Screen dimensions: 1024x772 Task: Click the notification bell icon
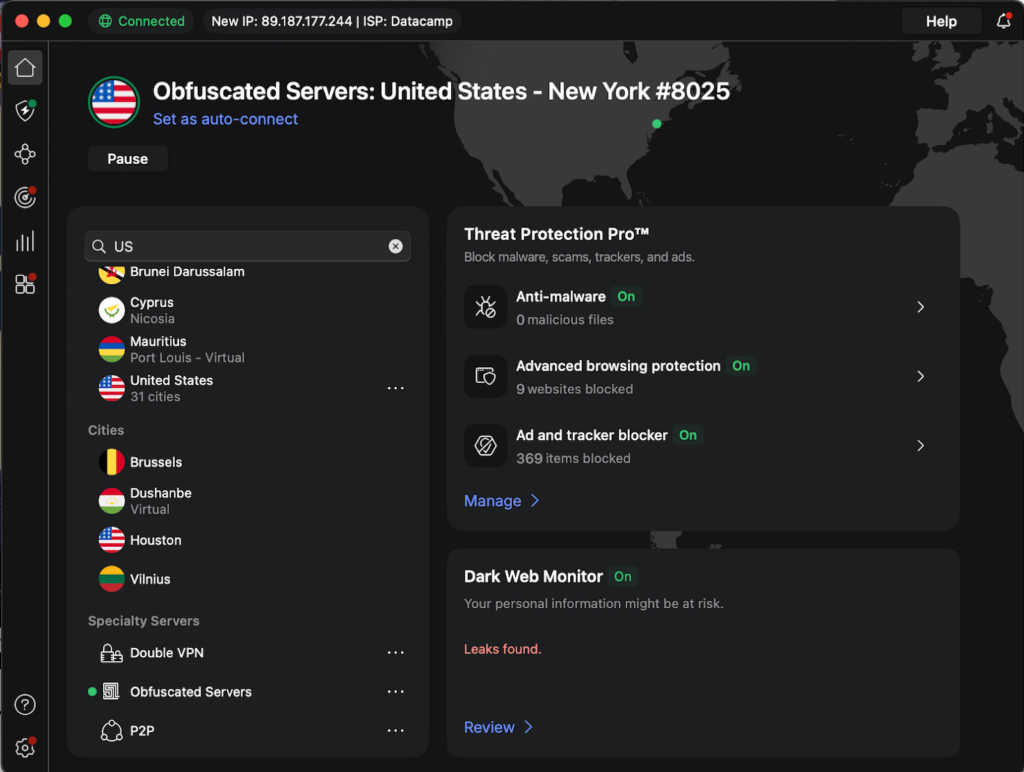1004,21
